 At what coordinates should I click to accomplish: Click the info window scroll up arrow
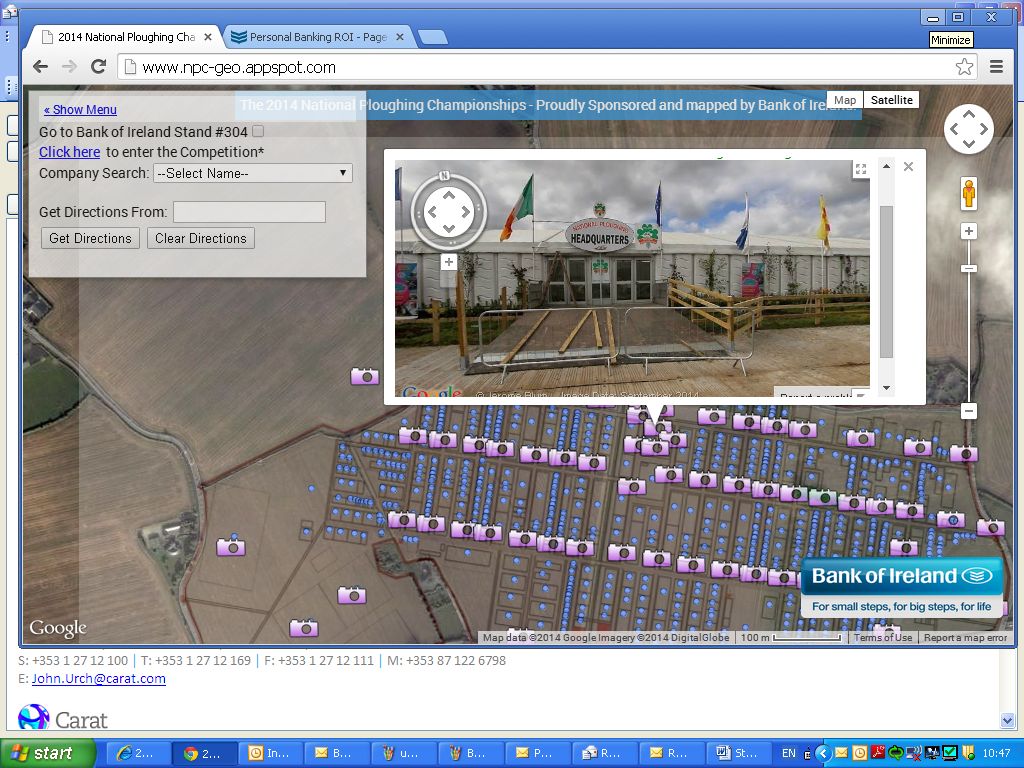tap(886, 167)
